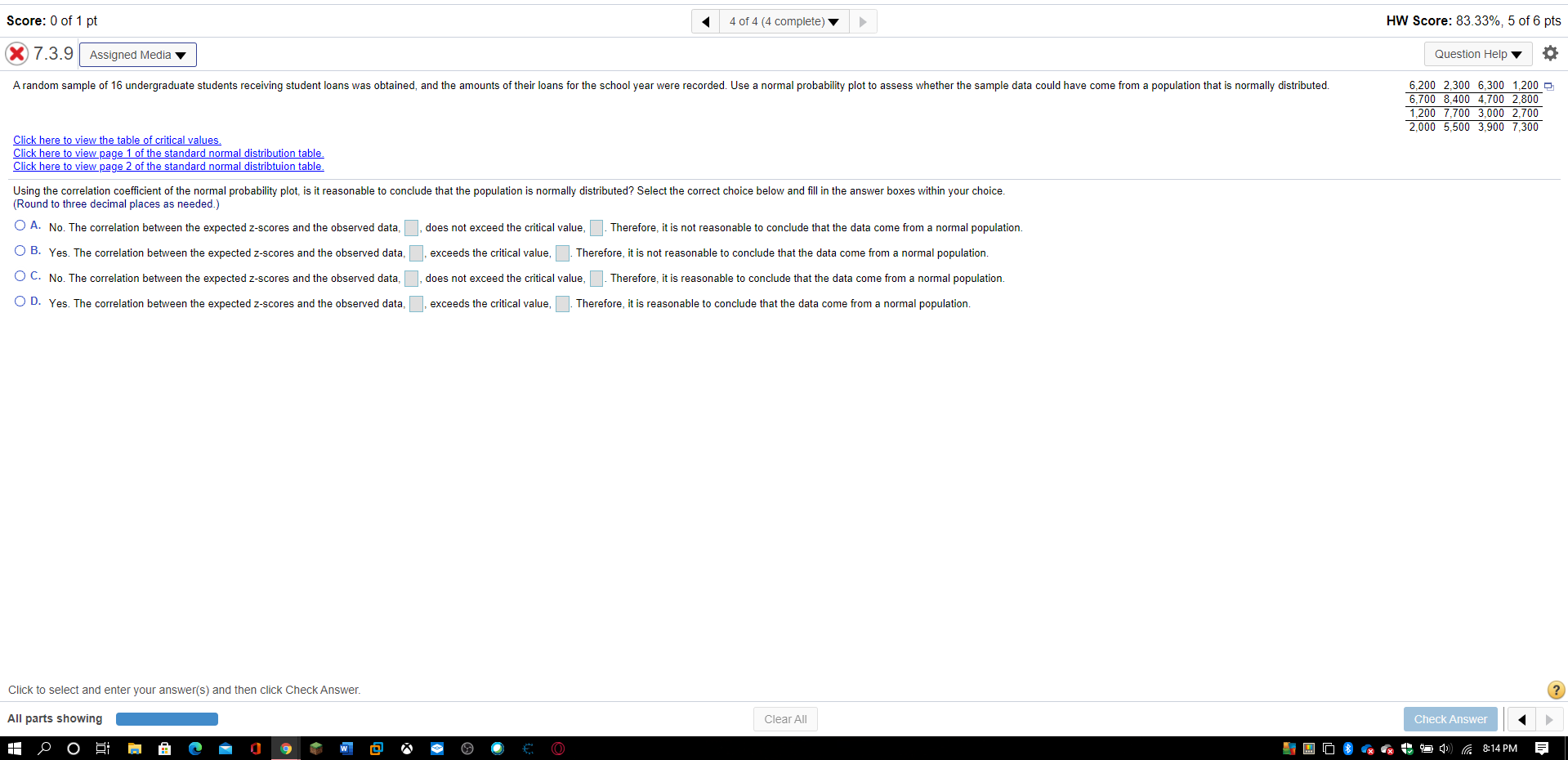Screen dimensions: 1568x760
Task: Launch Microsoft Word from the taskbar
Action: [x=346, y=748]
